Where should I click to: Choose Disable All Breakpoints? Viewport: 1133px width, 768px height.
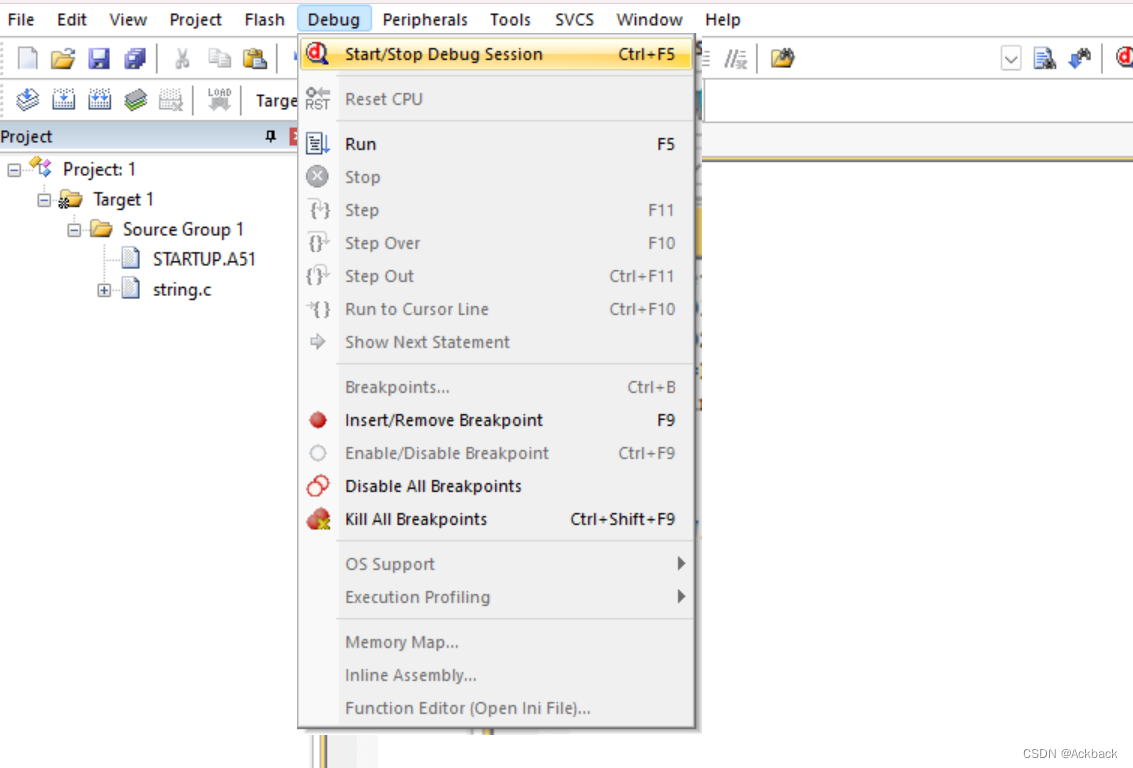[496, 486]
